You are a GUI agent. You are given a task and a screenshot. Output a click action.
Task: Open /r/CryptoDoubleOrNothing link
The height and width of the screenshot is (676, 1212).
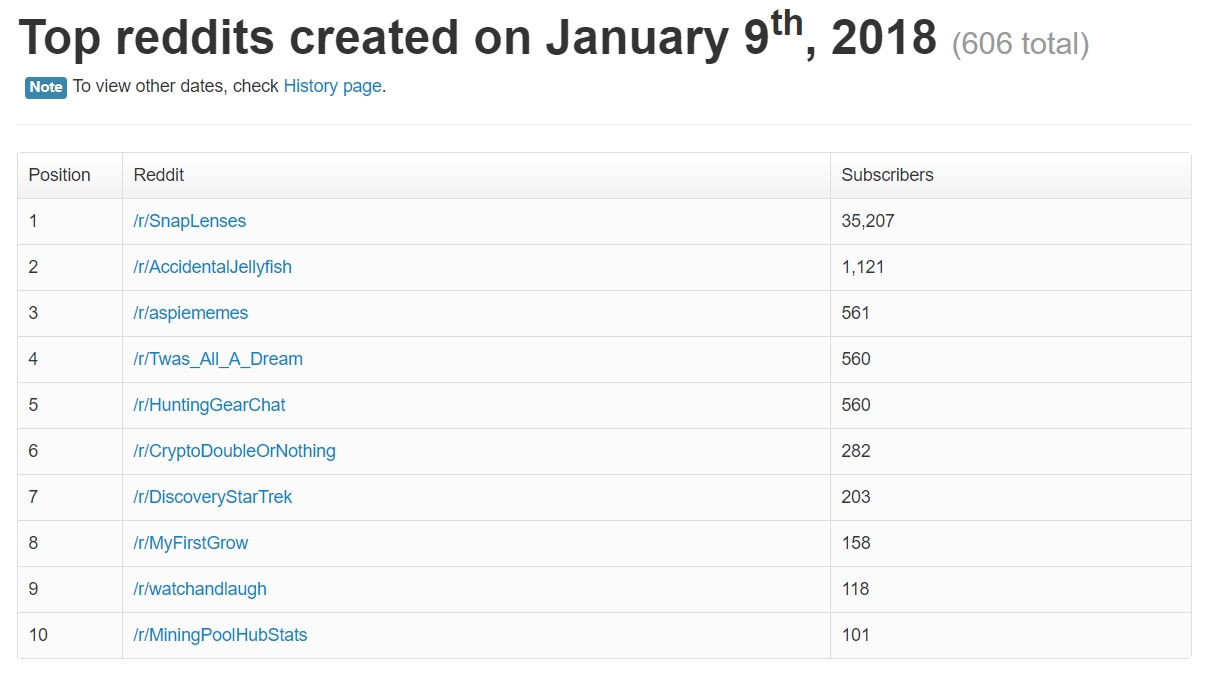click(x=235, y=451)
